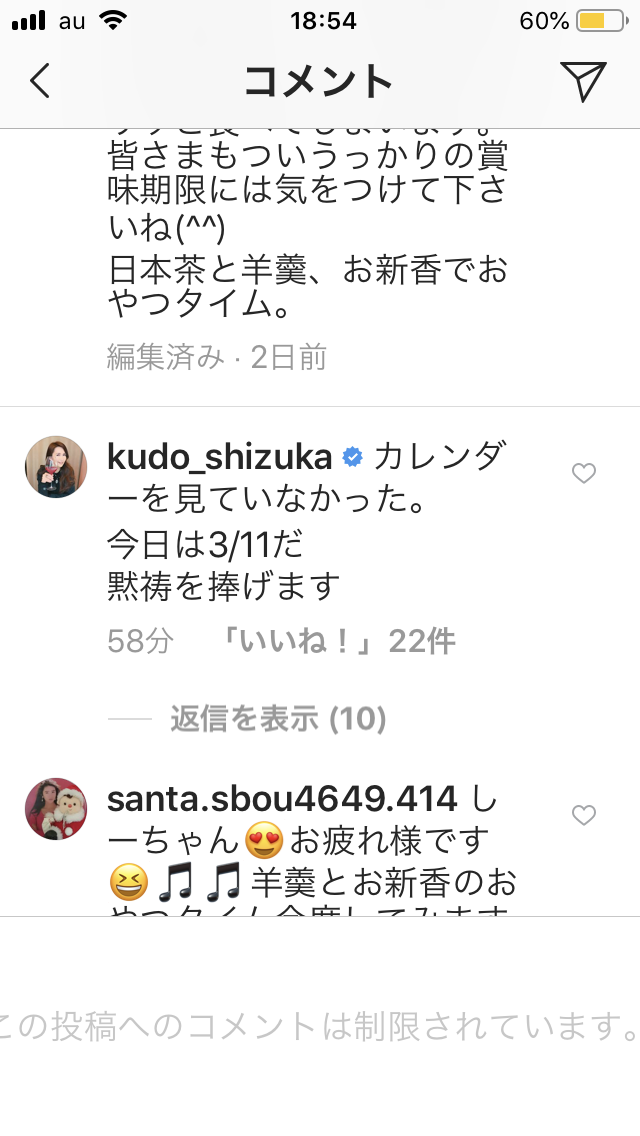Tap the blue verified badge
The width and height of the screenshot is (640, 1136).
352,457
